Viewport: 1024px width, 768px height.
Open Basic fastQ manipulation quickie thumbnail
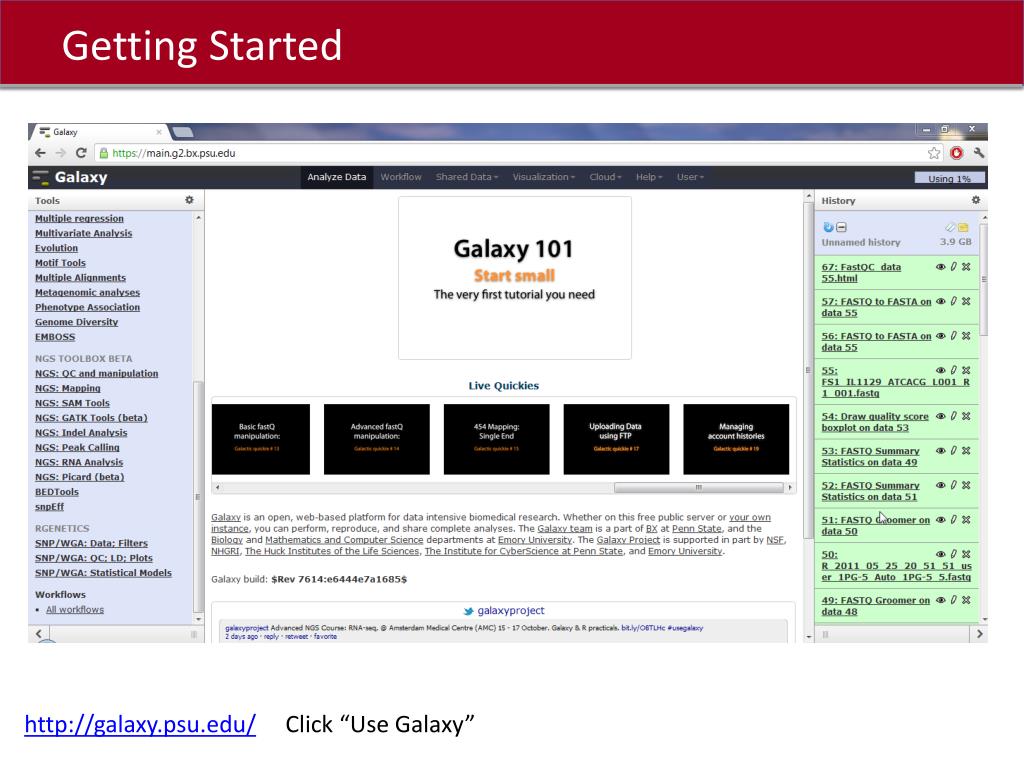pyautogui.click(x=261, y=439)
